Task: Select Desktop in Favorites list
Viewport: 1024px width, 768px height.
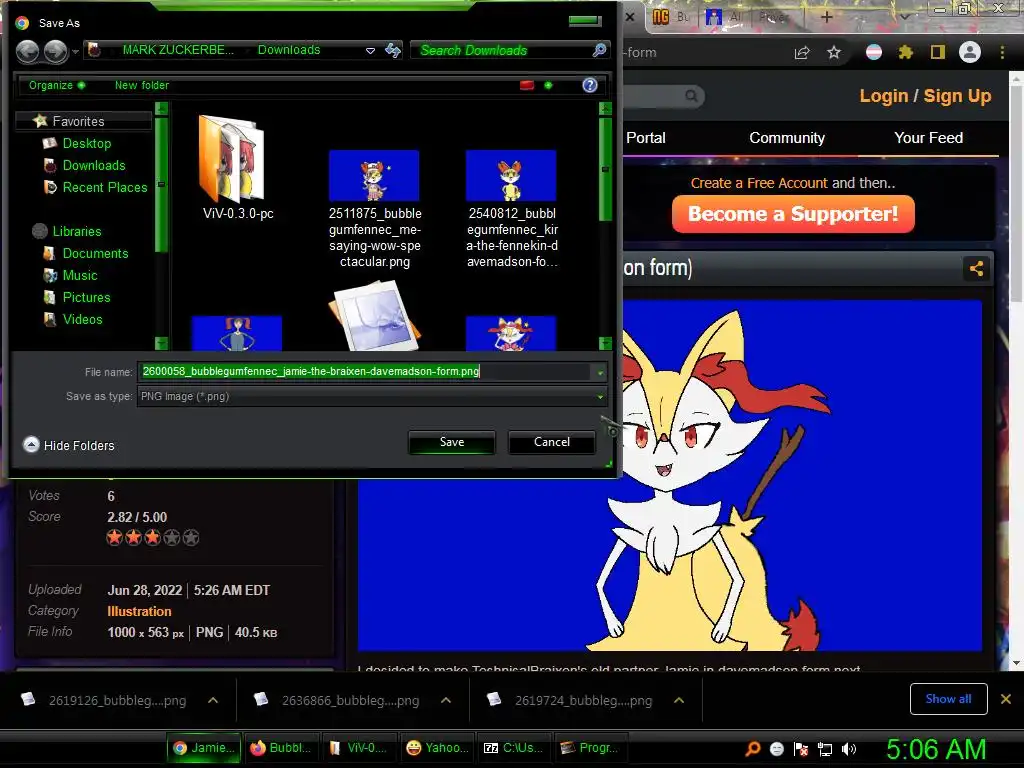Action: coord(87,143)
